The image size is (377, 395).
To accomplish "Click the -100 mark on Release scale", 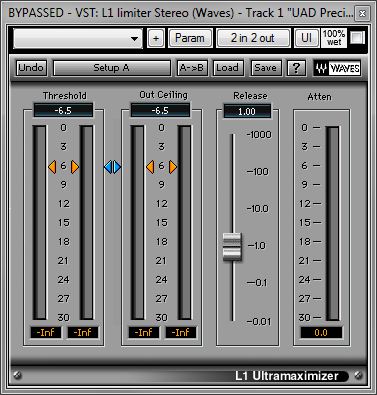I will point(258,172).
